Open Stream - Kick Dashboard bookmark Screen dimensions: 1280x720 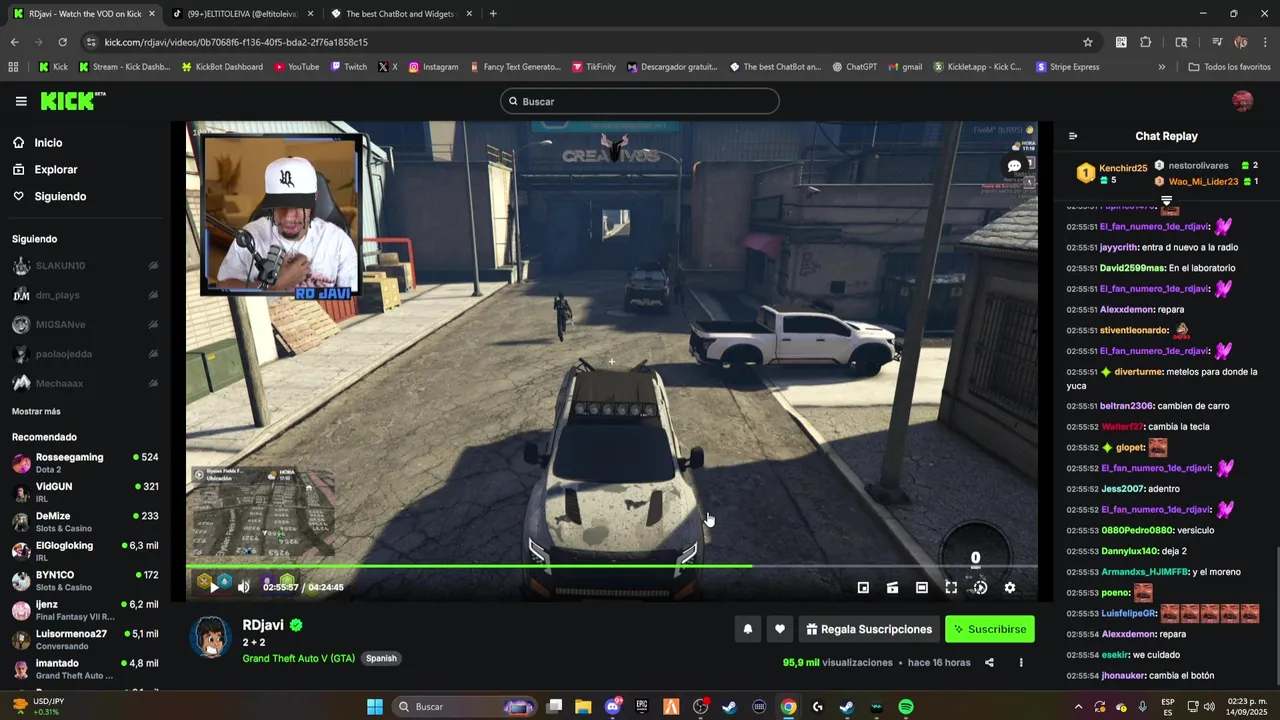(x=123, y=67)
